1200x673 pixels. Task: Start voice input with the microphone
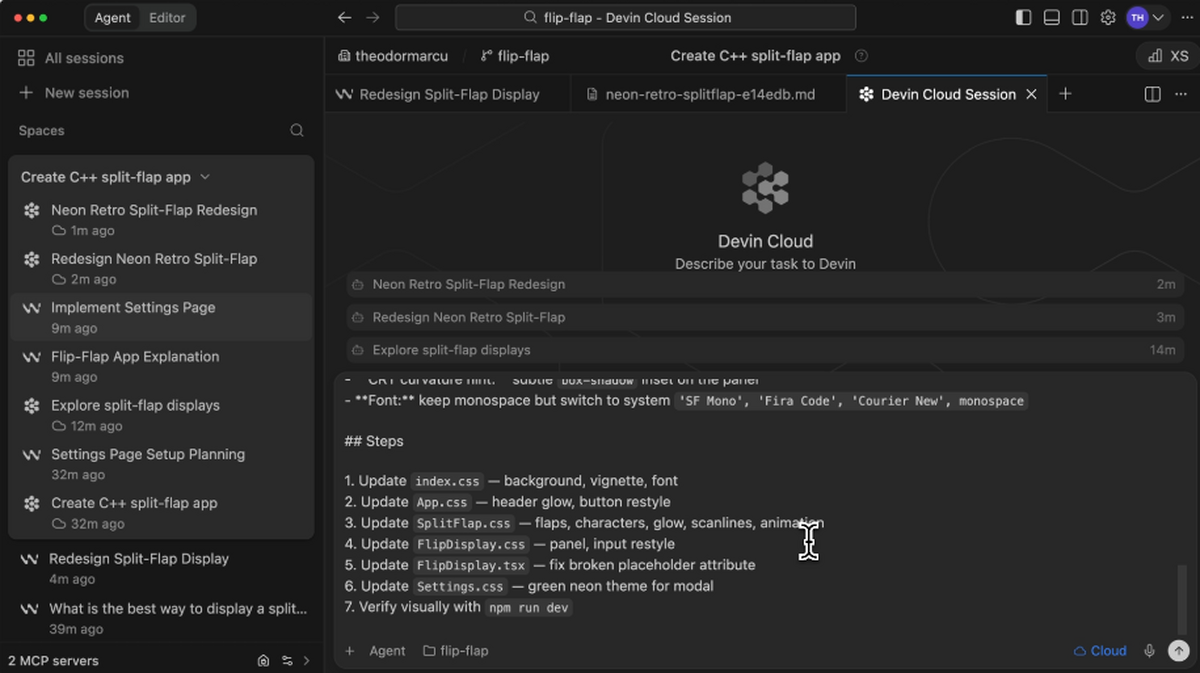(1150, 651)
